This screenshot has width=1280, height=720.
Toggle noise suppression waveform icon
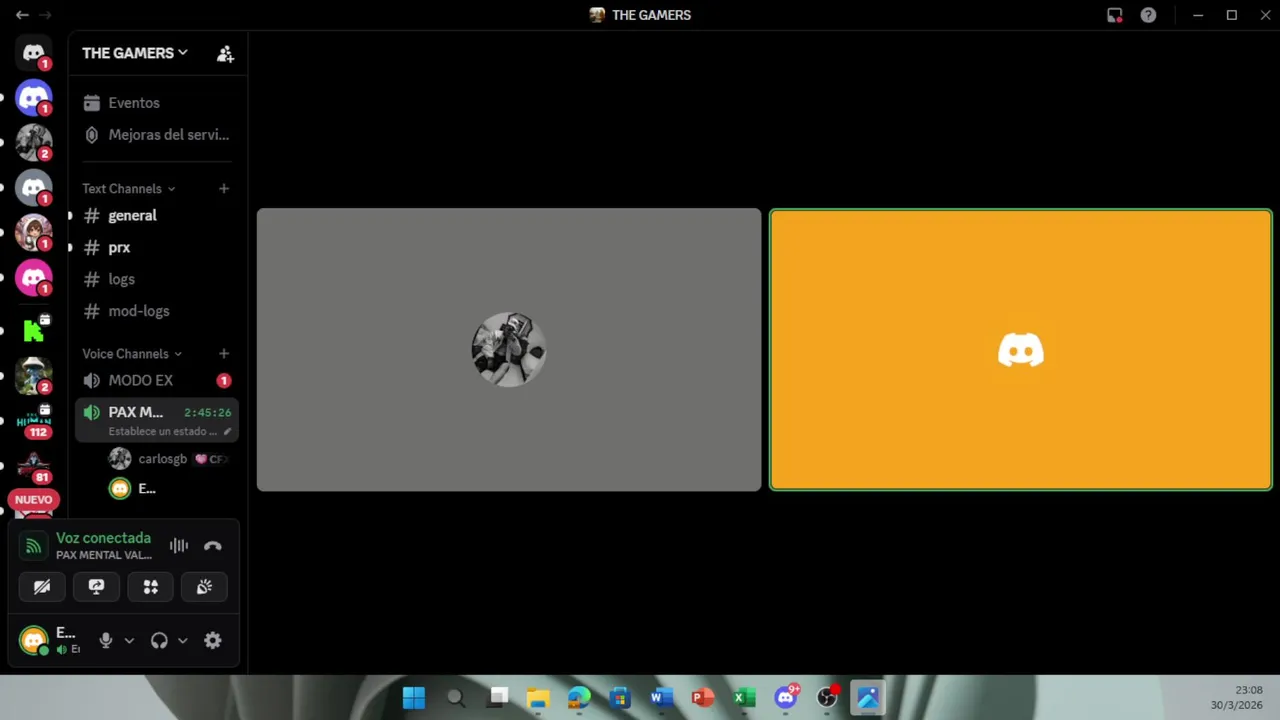point(179,546)
